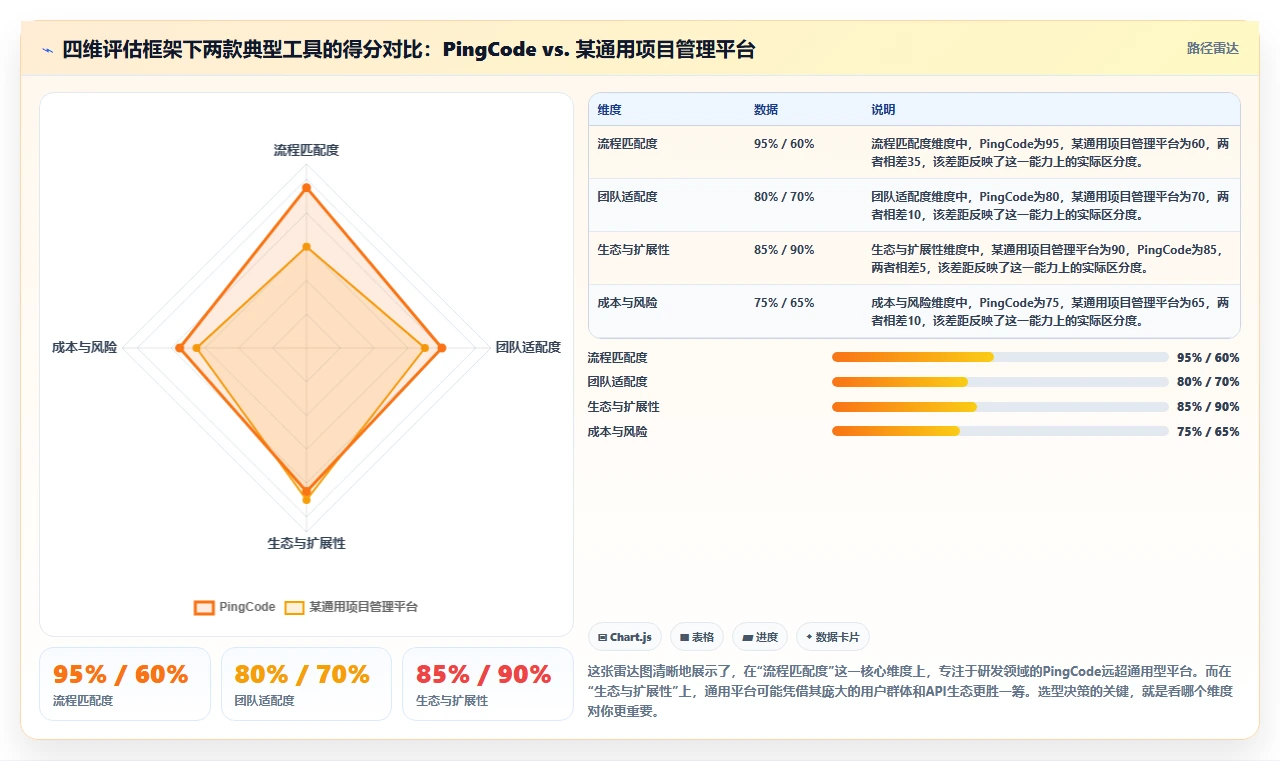Image resolution: width=1280 pixels, height=761 pixels.
Task: Click PingCode's top data point on 流程匹配度 axis
Action: tap(306, 187)
